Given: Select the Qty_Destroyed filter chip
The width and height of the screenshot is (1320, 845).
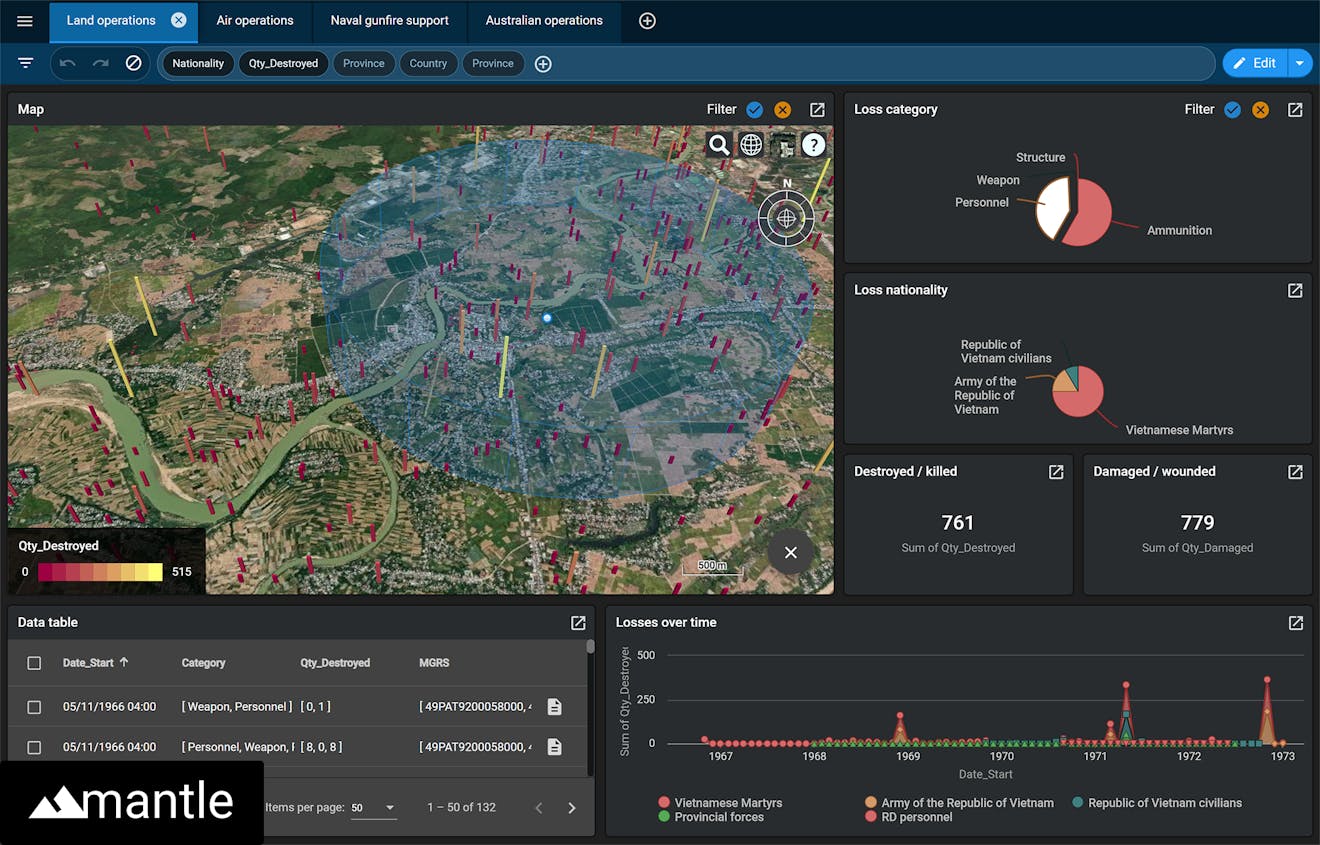Looking at the screenshot, I should [283, 63].
